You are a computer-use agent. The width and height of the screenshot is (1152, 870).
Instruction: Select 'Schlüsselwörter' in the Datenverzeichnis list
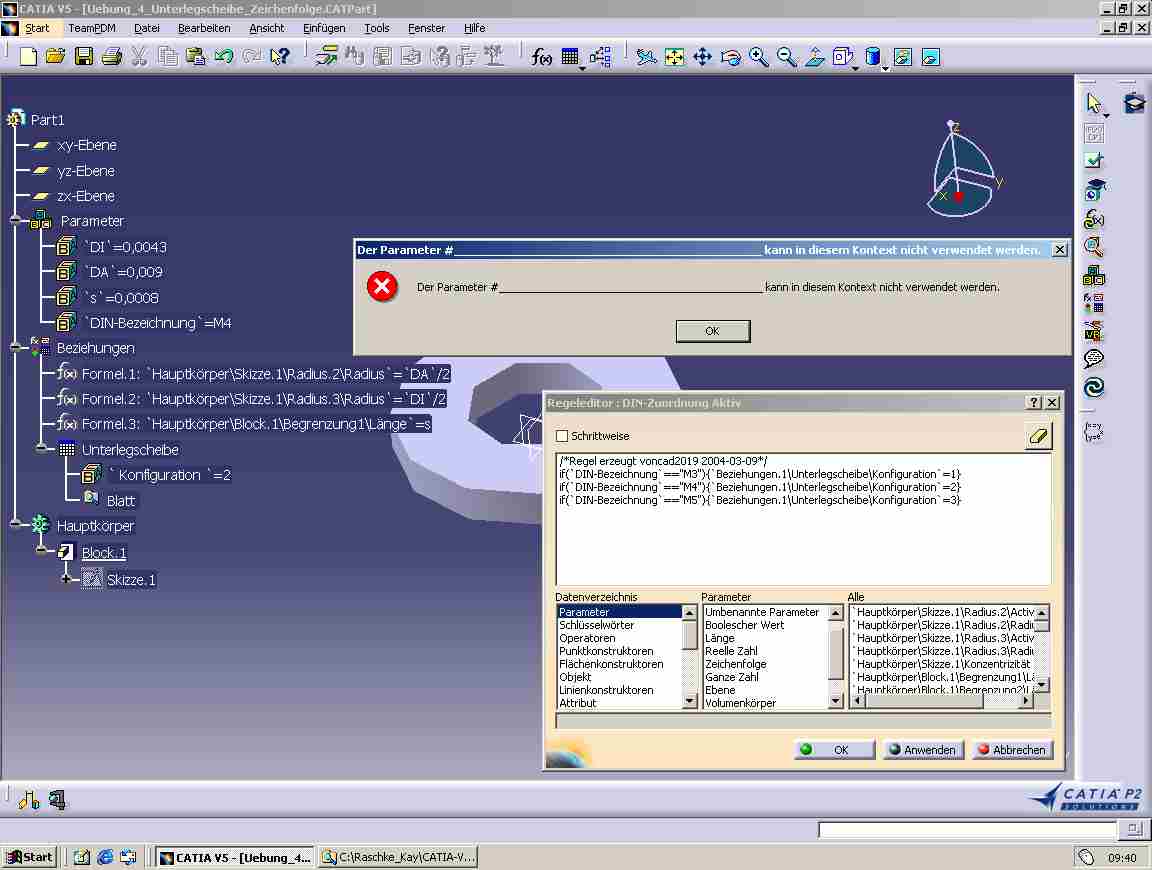[x=597, y=625]
